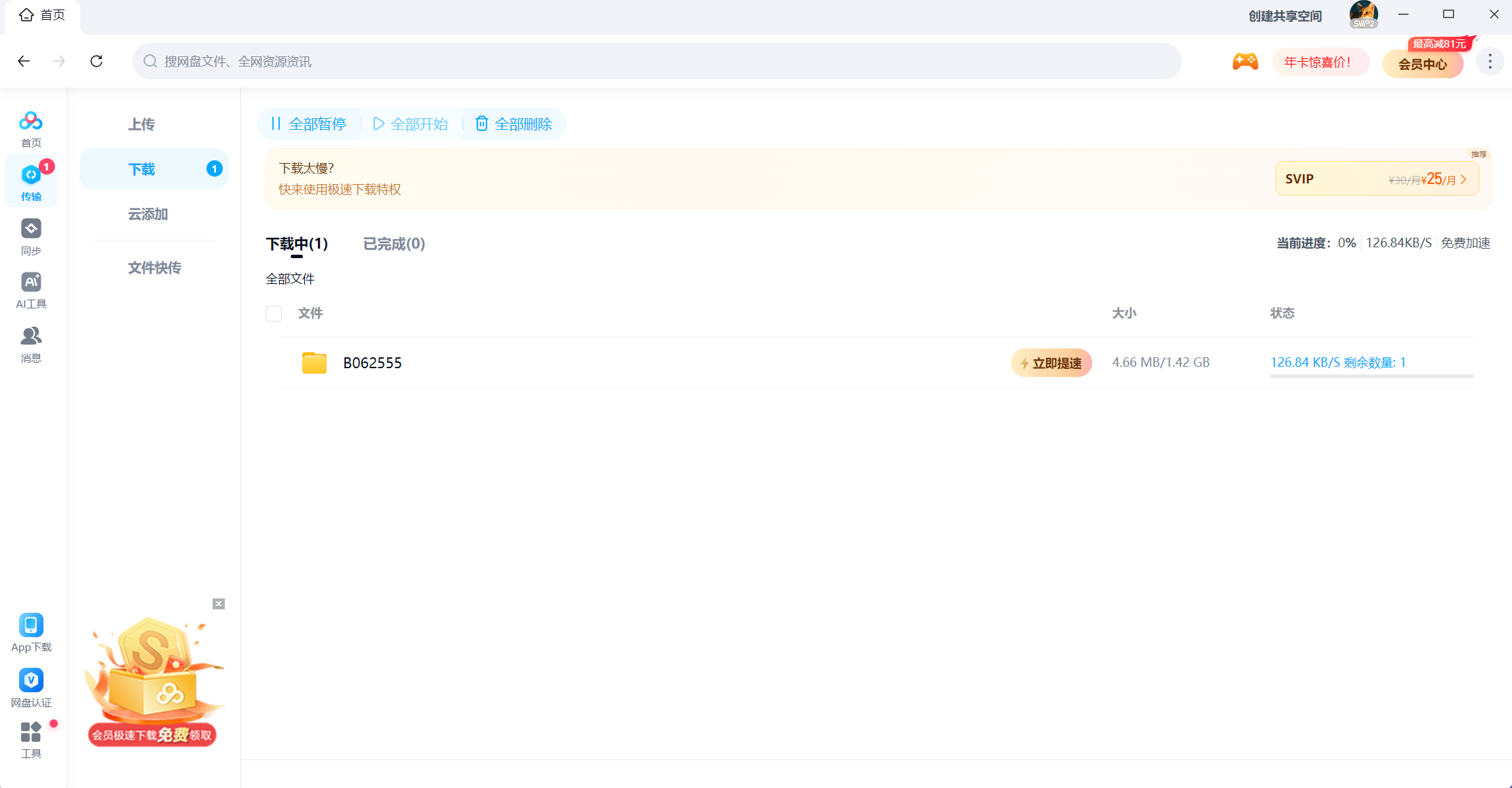Click the B062555 download progress bar
Viewport: 1512px width, 788px height.
pos(1371,376)
